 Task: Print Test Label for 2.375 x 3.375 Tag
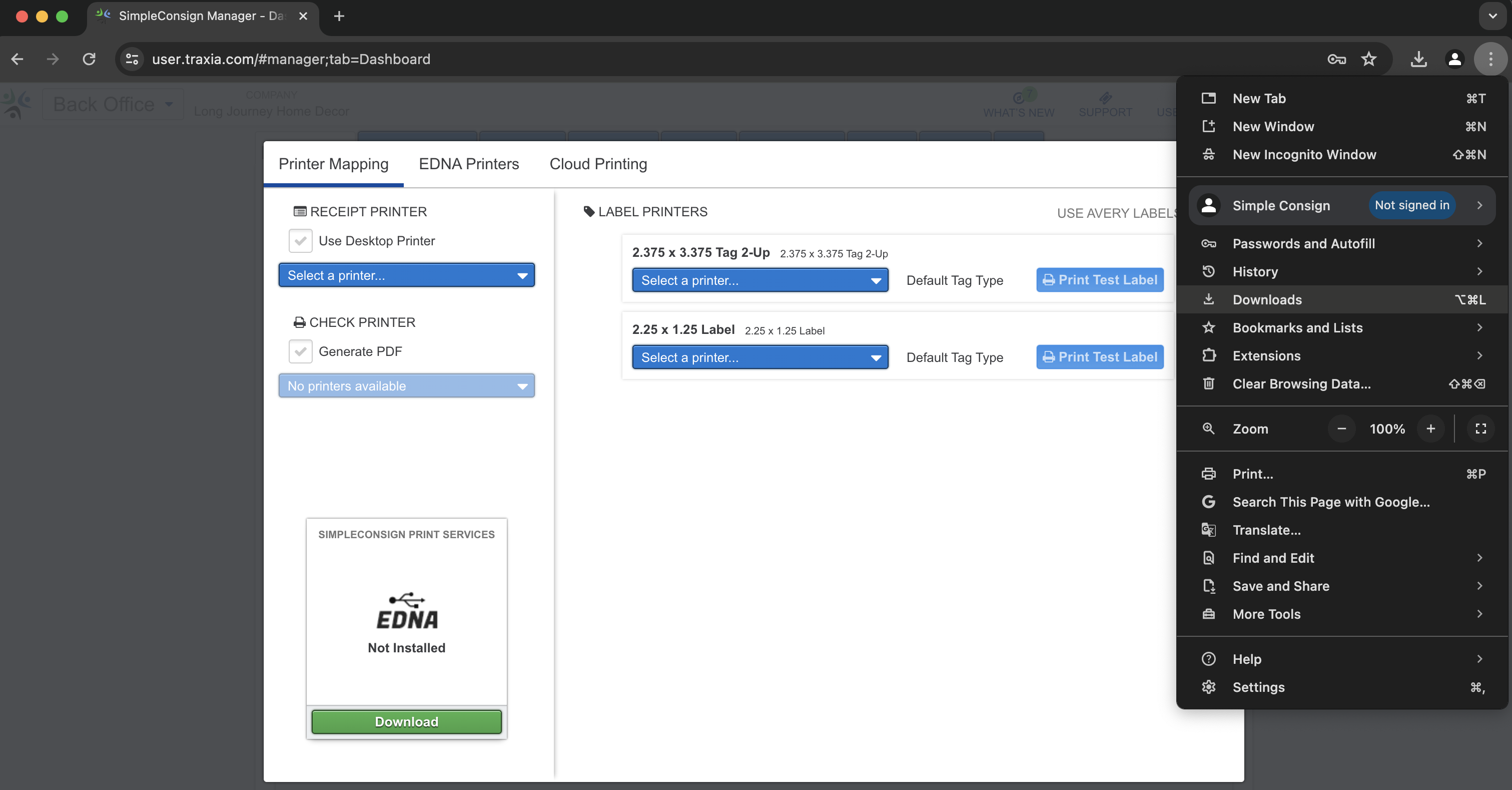(x=1100, y=280)
